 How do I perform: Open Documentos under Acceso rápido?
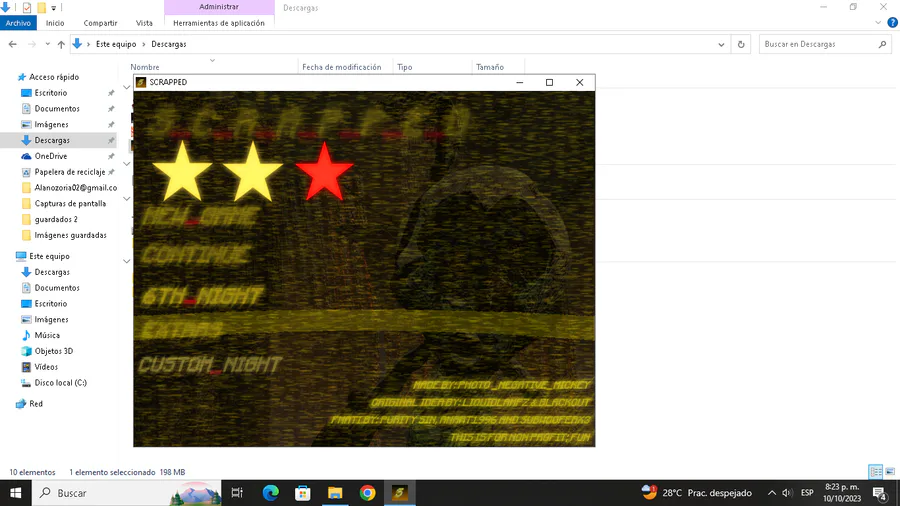[x=57, y=108]
